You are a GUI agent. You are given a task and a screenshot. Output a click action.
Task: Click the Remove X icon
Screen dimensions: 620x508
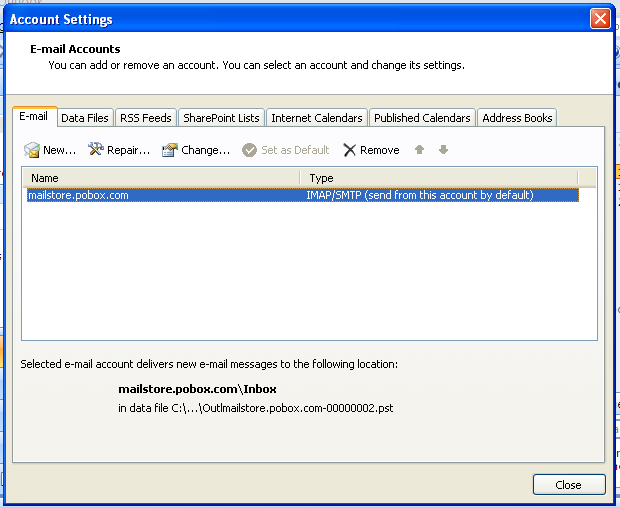tap(350, 150)
